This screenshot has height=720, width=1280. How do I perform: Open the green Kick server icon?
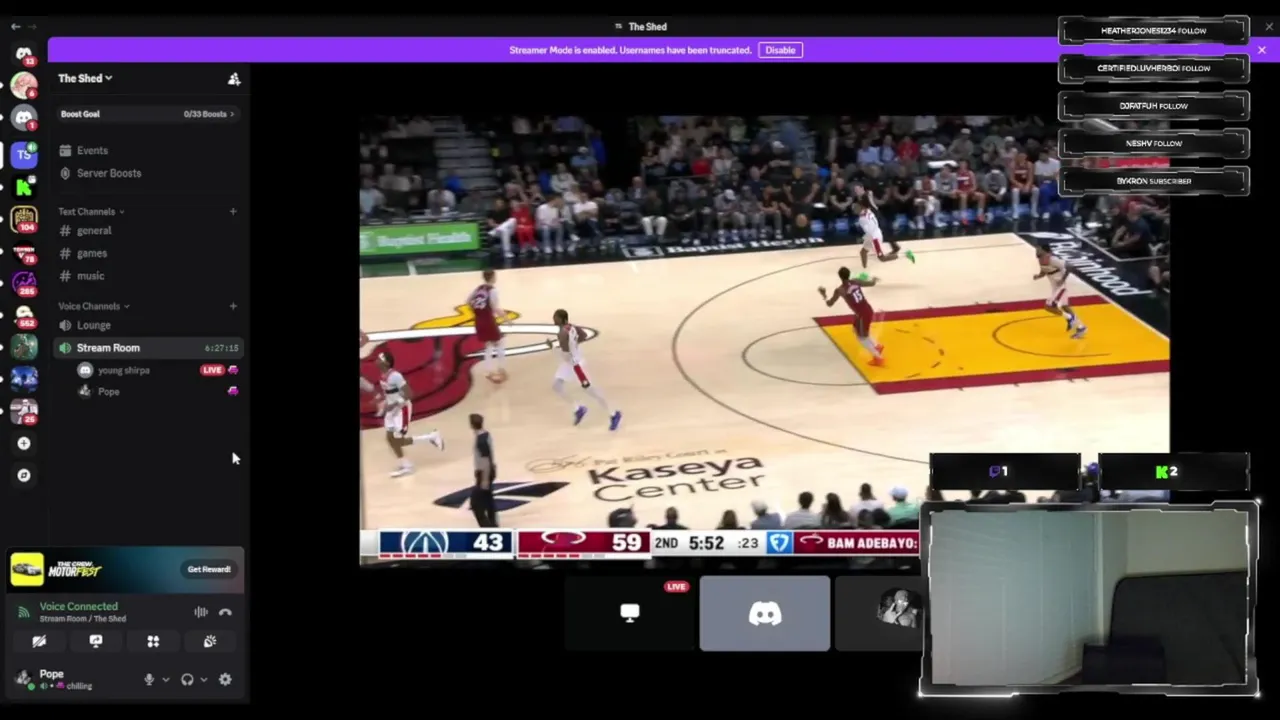24,187
